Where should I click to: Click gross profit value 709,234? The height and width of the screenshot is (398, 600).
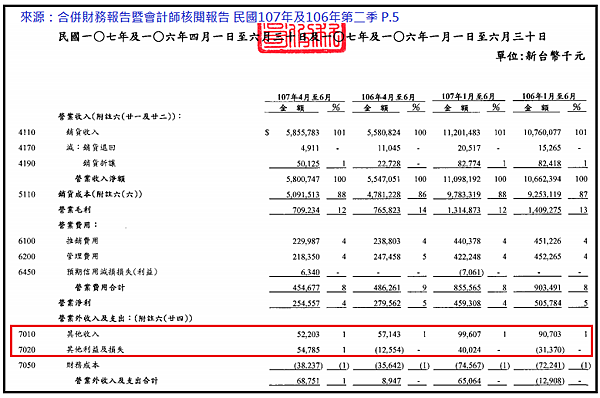[306, 210]
